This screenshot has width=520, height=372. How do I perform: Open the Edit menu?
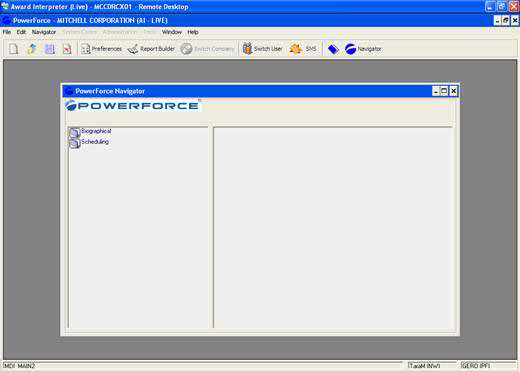[21, 32]
